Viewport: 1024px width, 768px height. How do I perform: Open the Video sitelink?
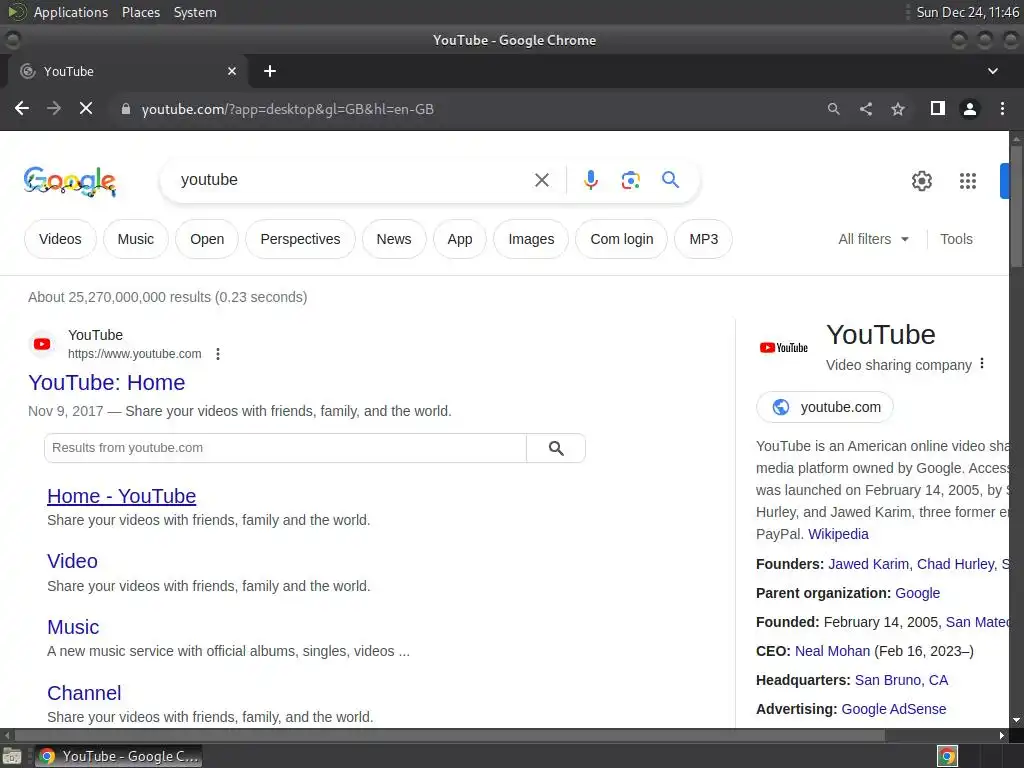72,561
